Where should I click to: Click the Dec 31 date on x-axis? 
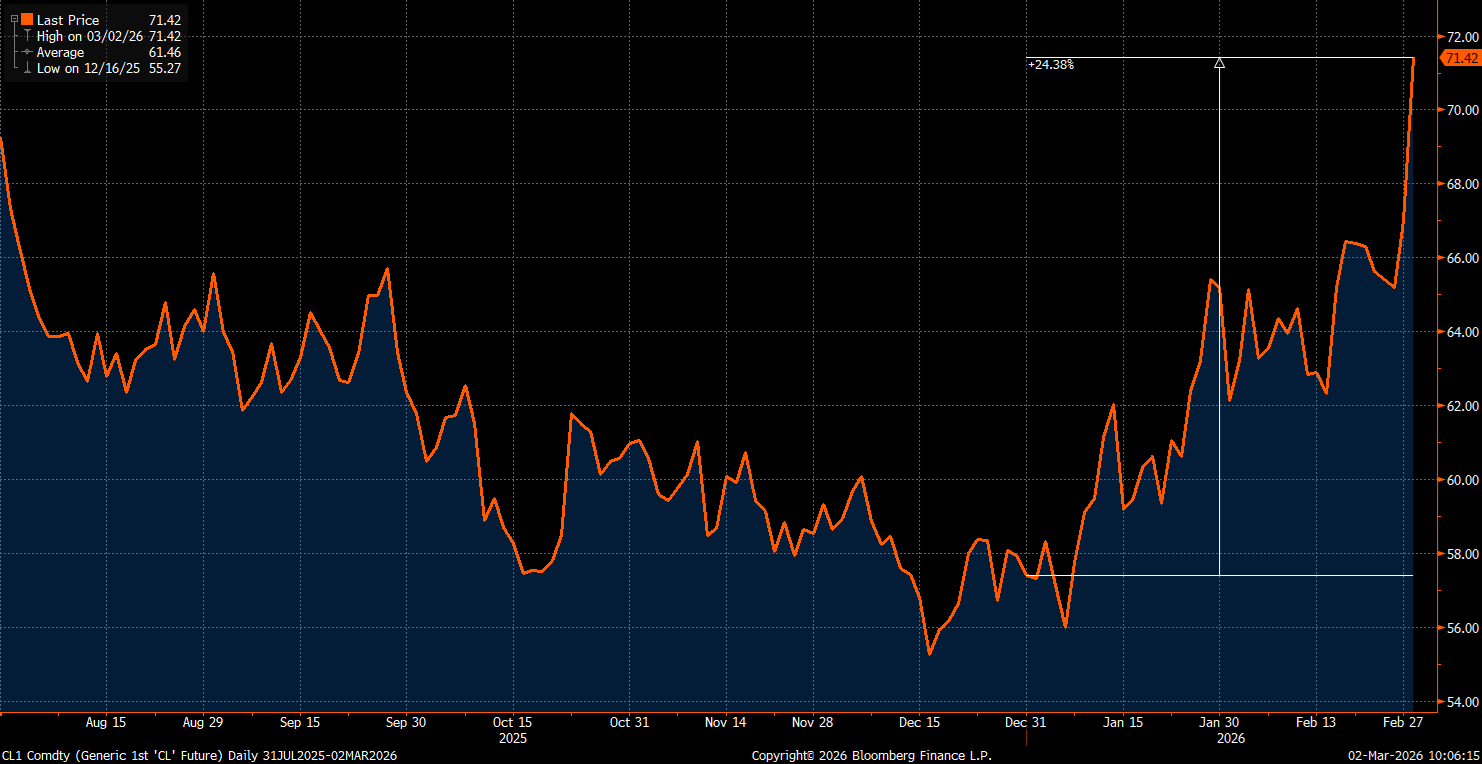coord(1026,722)
